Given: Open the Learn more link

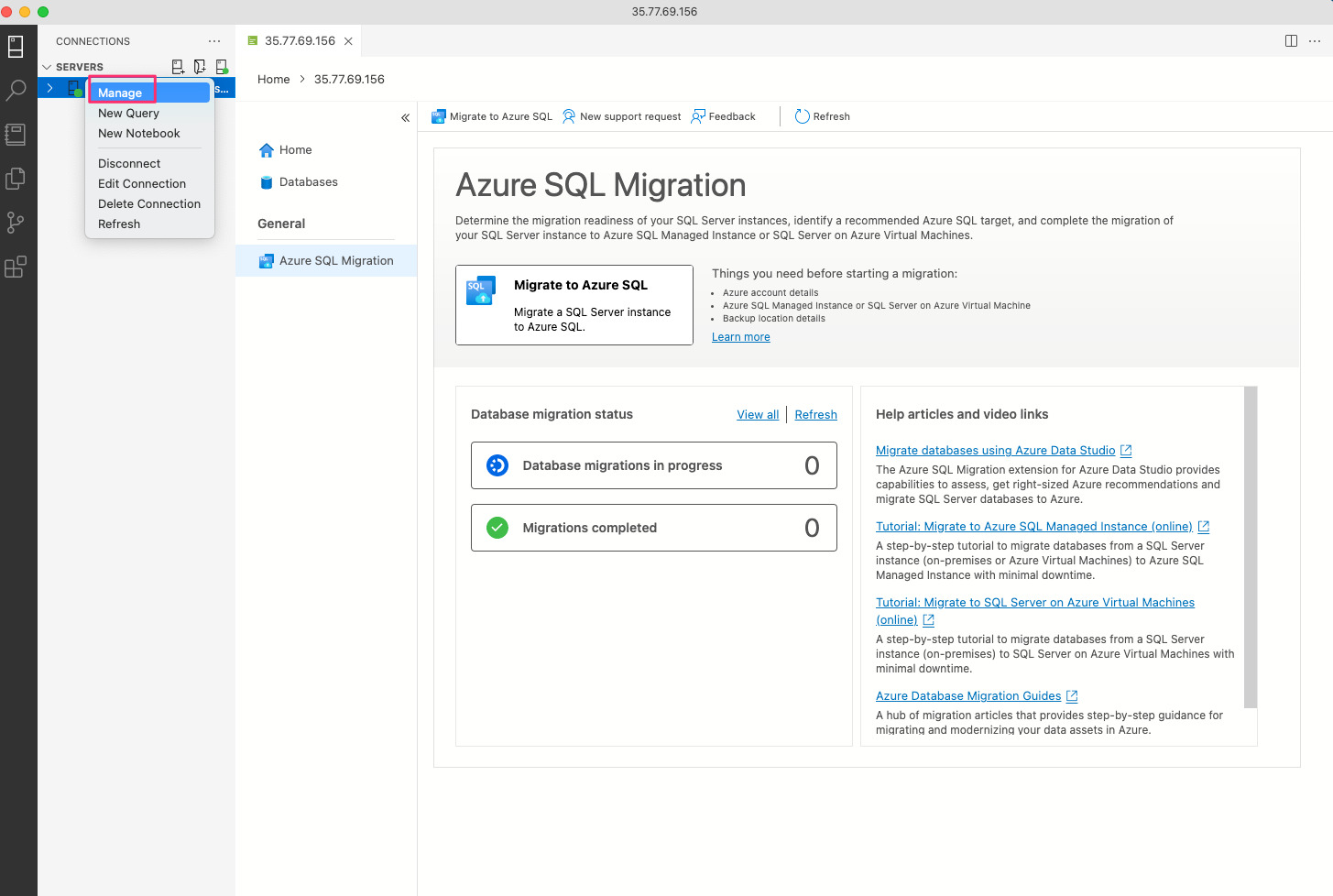Looking at the screenshot, I should [x=740, y=336].
